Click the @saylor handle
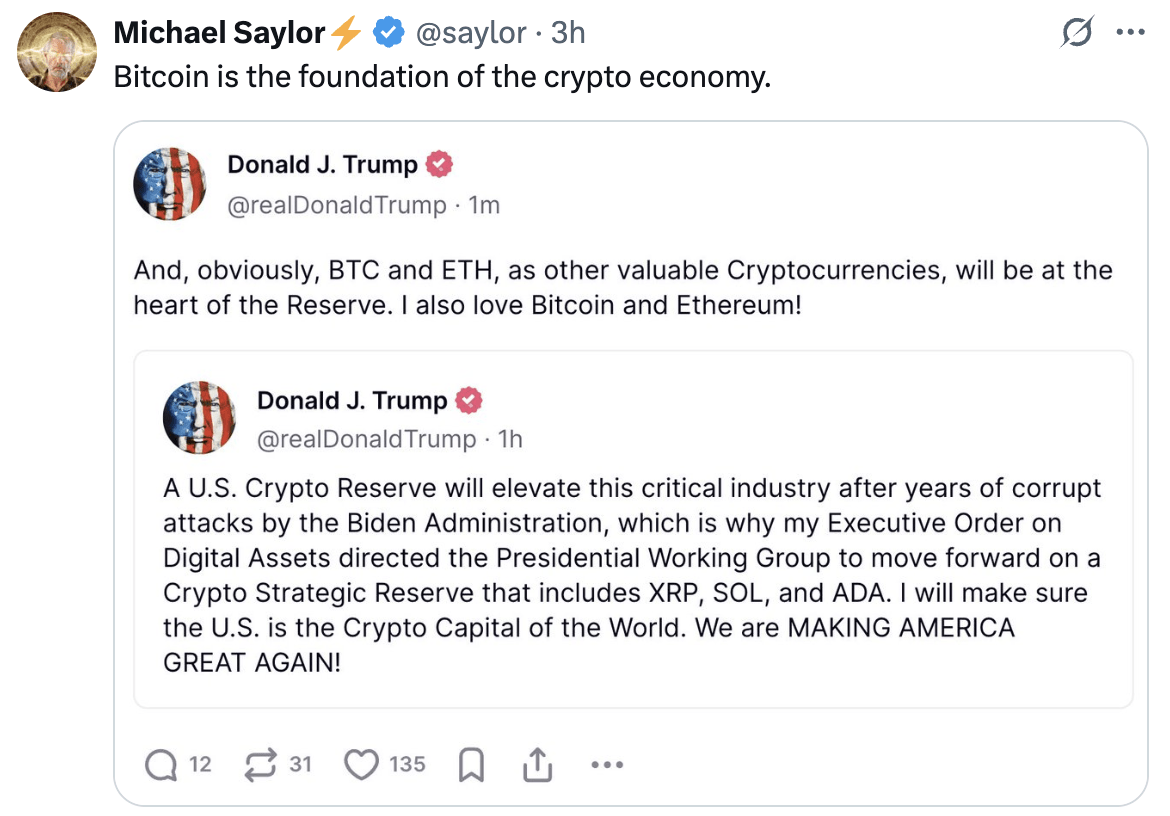 (470, 33)
